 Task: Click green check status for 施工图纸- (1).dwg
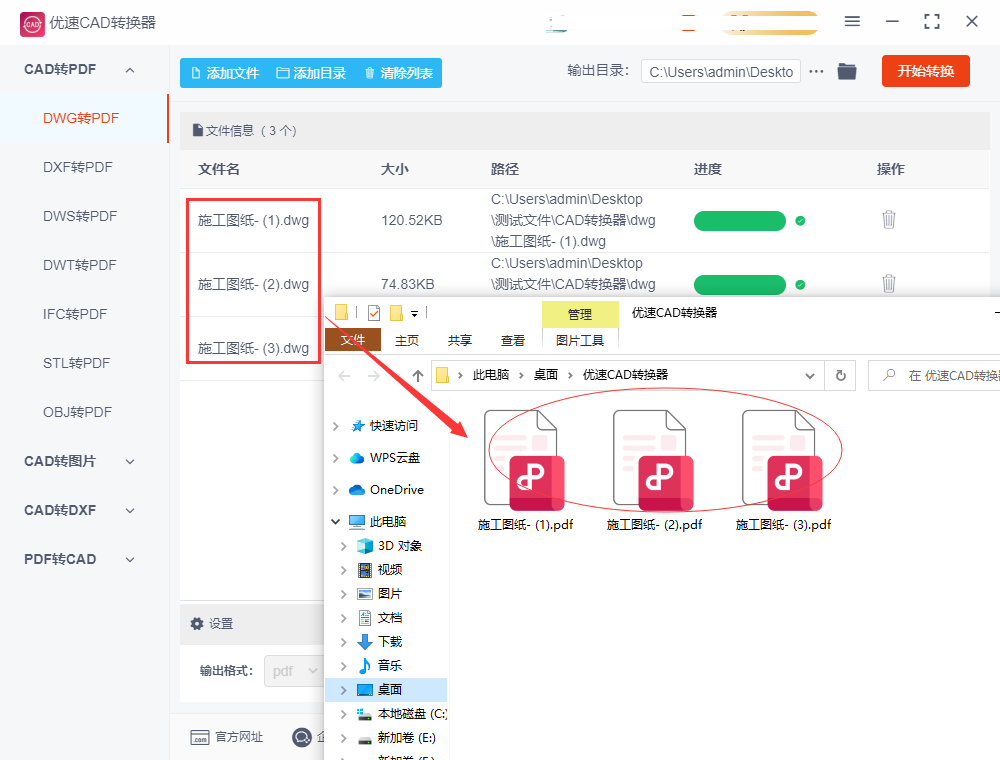pyautogui.click(x=800, y=221)
